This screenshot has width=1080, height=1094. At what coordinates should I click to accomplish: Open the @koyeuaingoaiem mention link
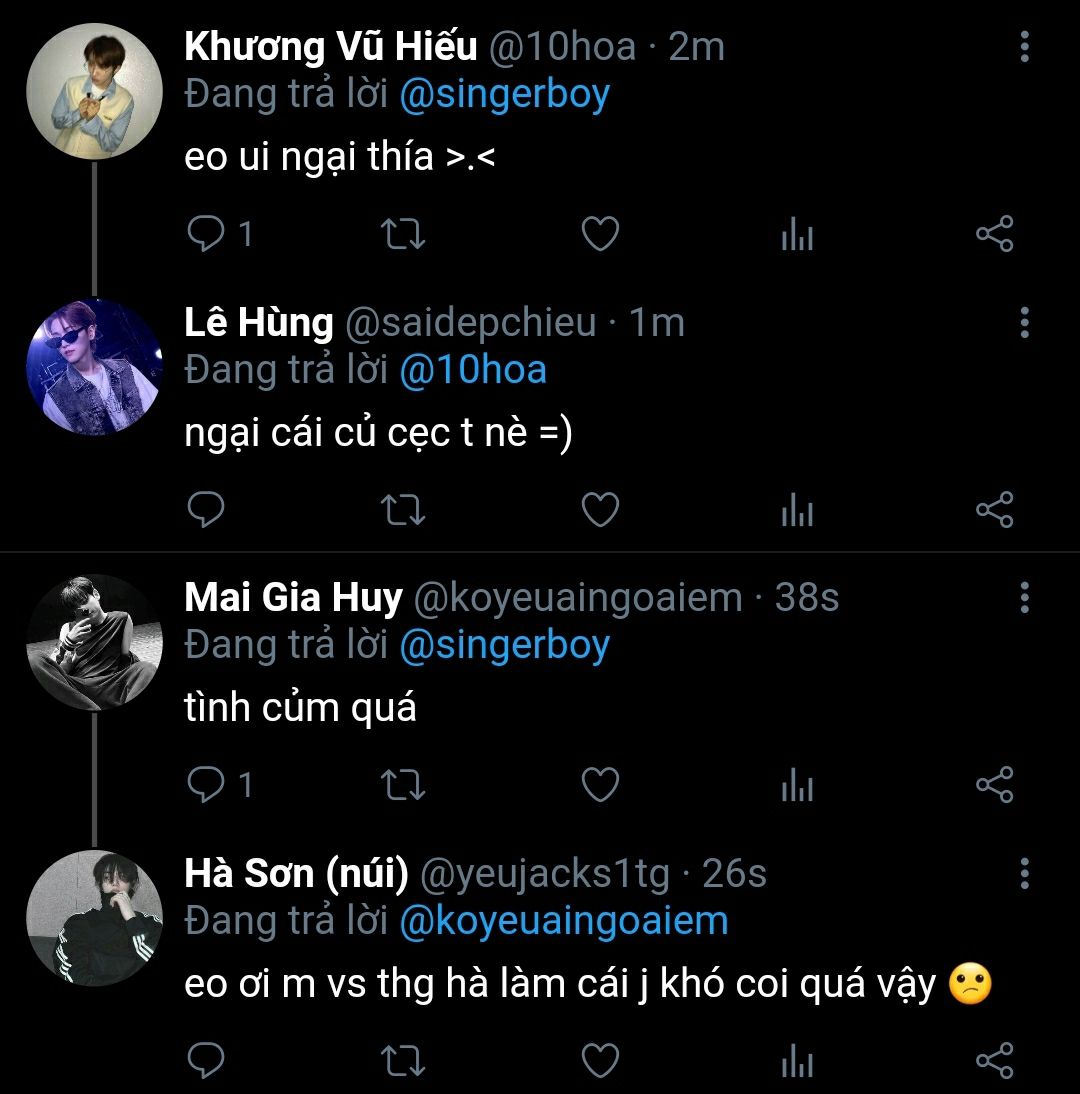(x=563, y=921)
